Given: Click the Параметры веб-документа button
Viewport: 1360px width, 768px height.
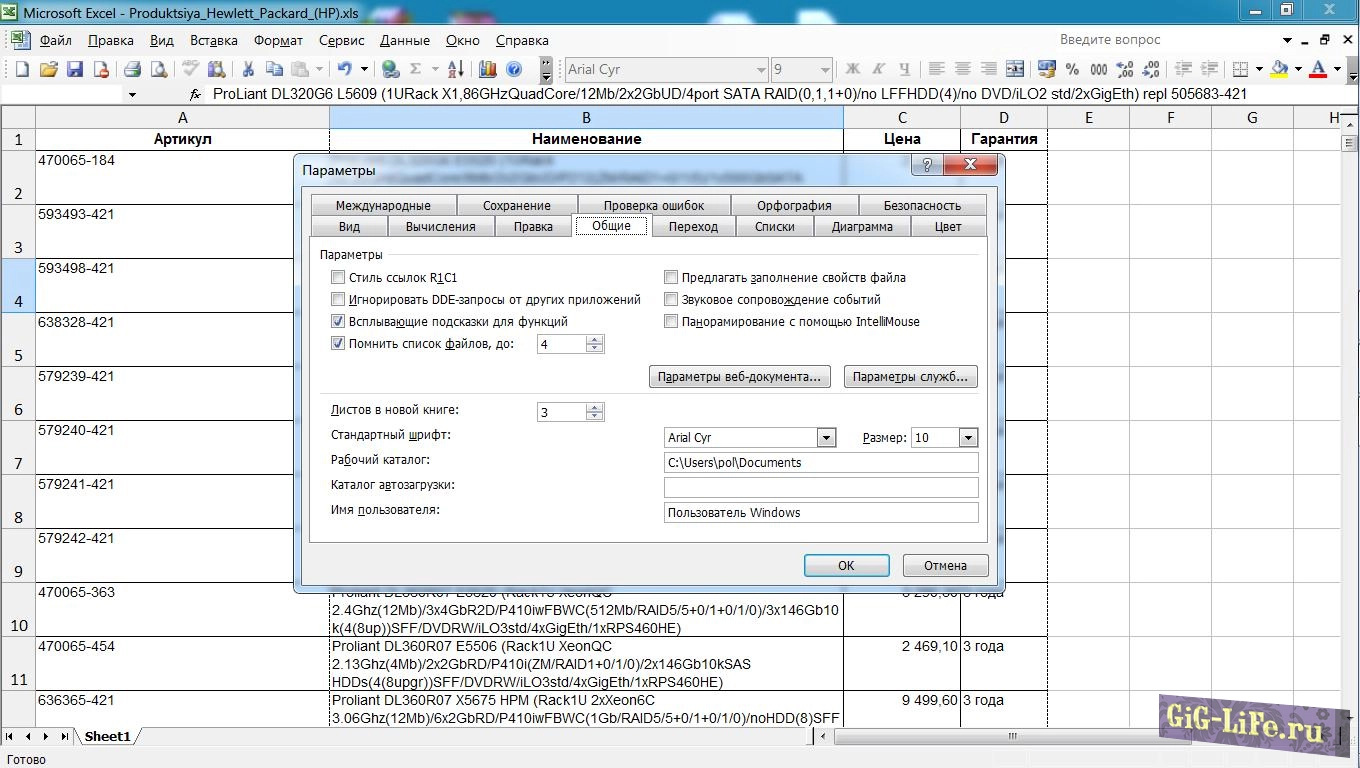Looking at the screenshot, I should [x=740, y=377].
